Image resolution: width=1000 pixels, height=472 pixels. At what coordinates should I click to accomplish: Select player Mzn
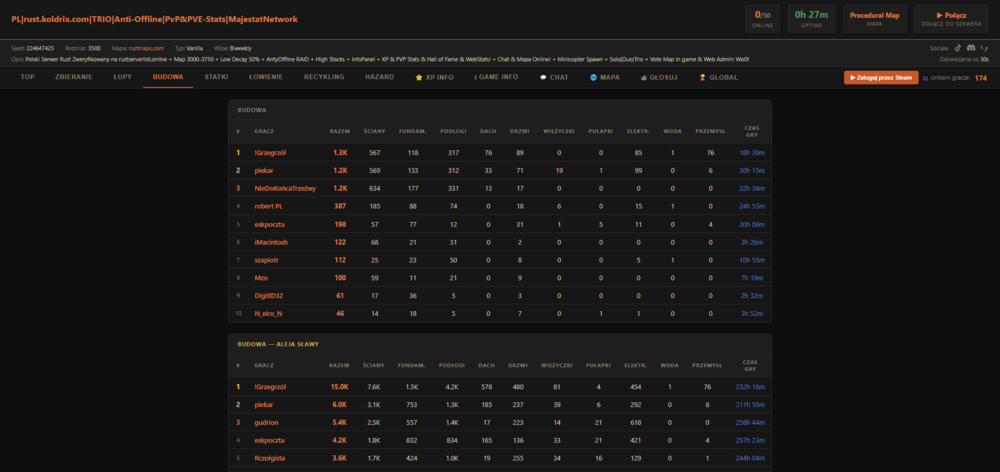[260, 277]
